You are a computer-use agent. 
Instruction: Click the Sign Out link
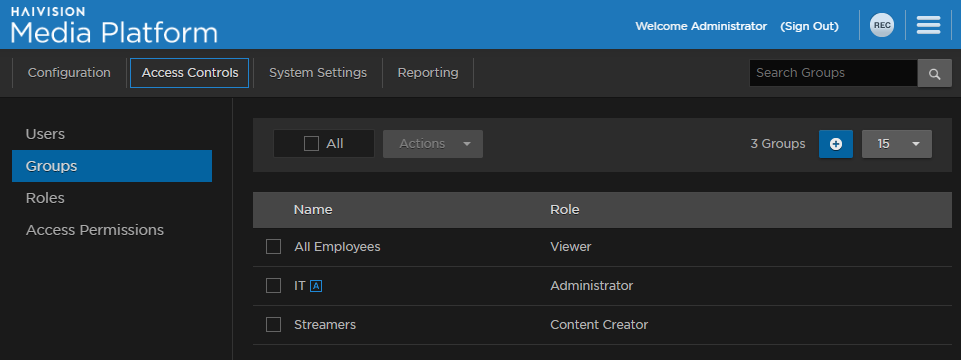coord(809,26)
